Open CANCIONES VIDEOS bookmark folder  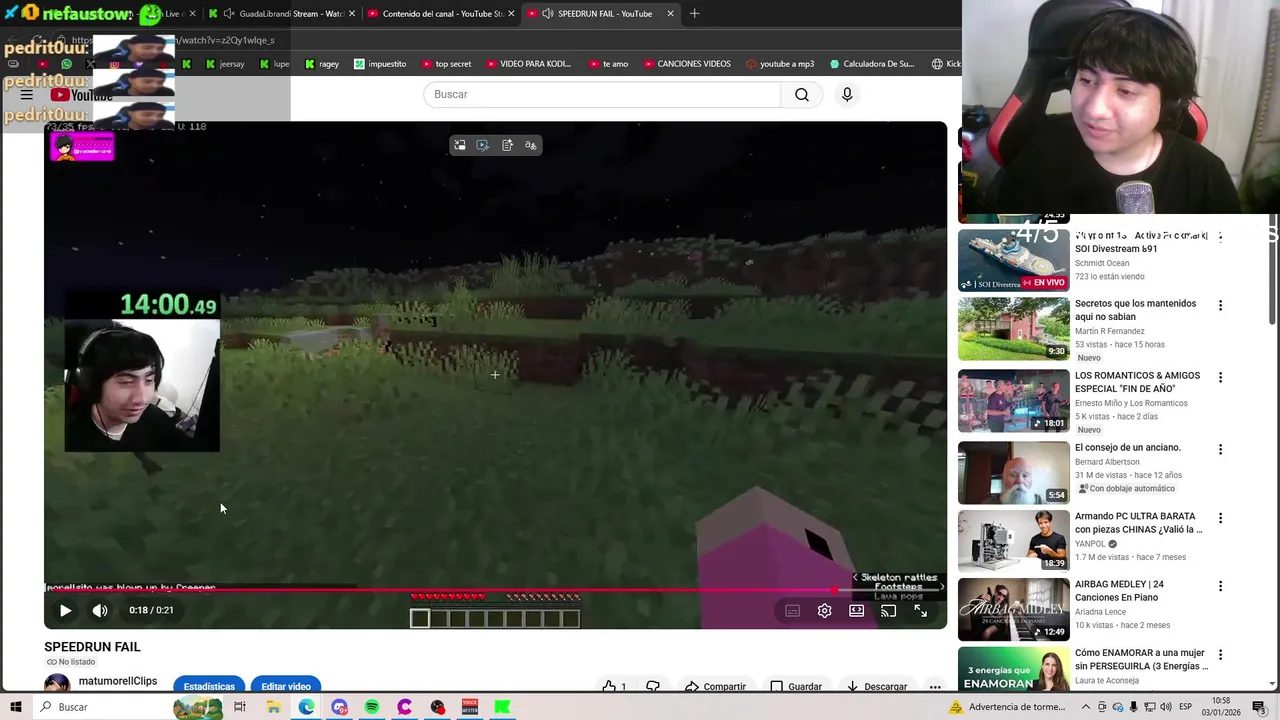click(687, 64)
